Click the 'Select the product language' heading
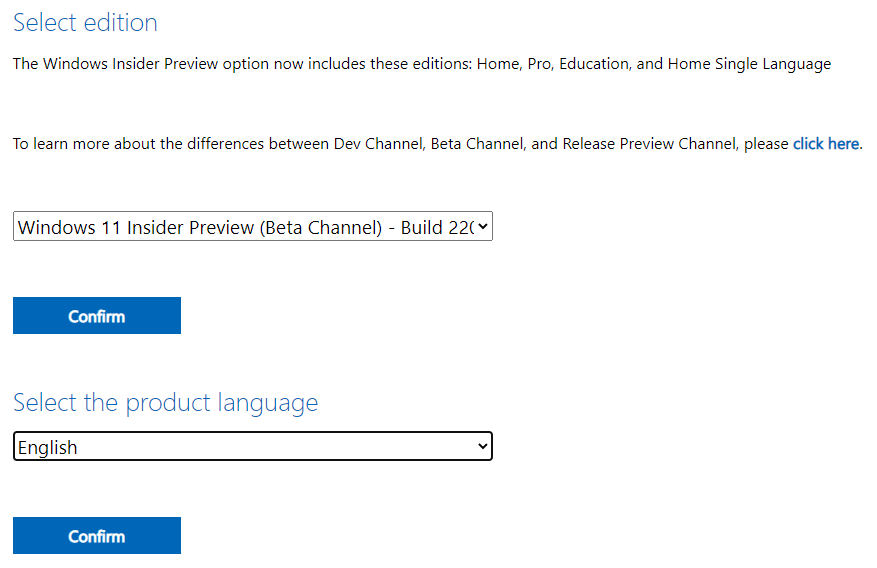This screenshot has height=568, width=877. pos(166,403)
